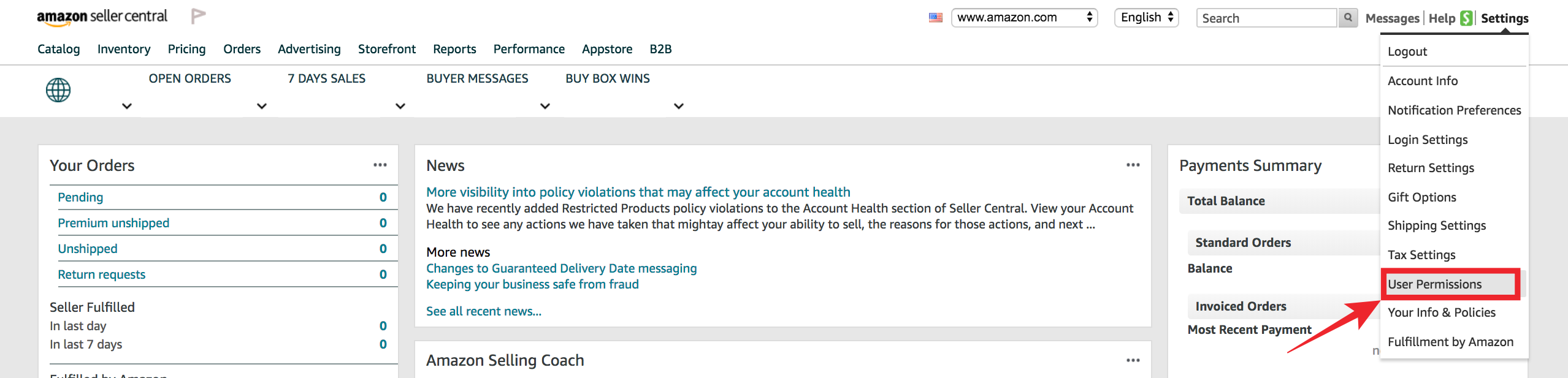This screenshot has width=1568, height=378.
Task: Click the US flag icon
Action: [935, 18]
